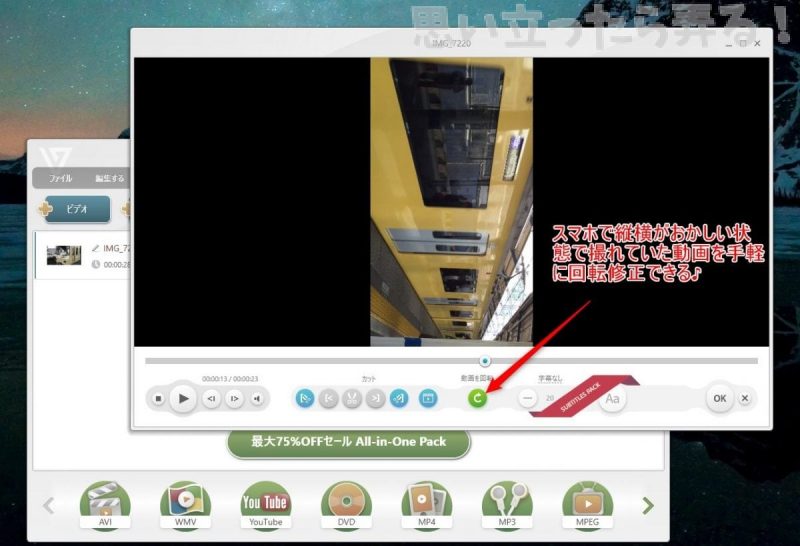Rotate the video with green button
800x546 pixels.
[x=478, y=398]
